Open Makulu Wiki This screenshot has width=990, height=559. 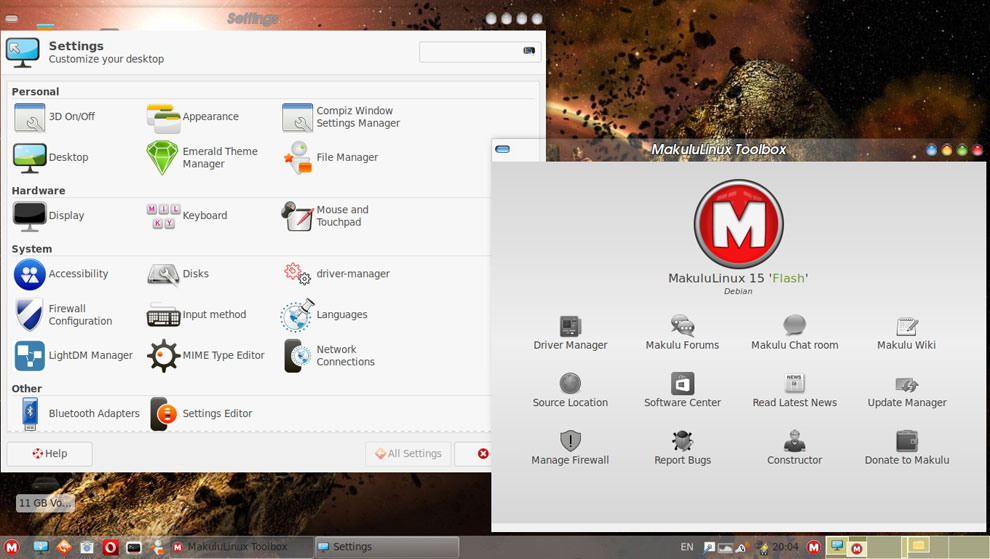(x=907, y=333)
